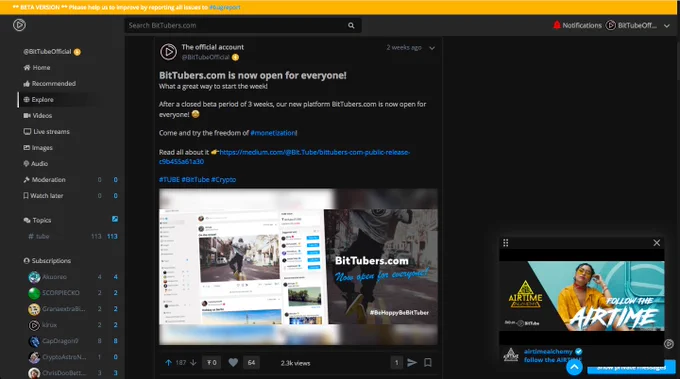
Task: Share the post with the paper plane icon
Action: (x=412, y=363)
